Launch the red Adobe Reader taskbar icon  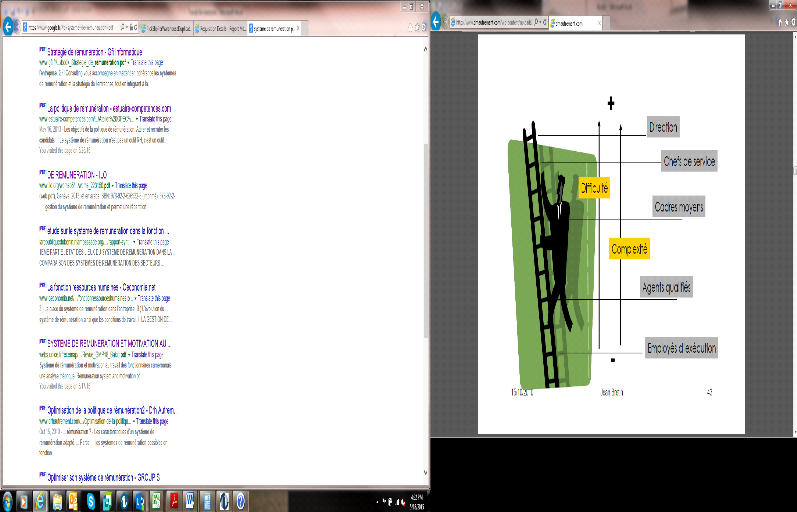[x=172, y=500]
